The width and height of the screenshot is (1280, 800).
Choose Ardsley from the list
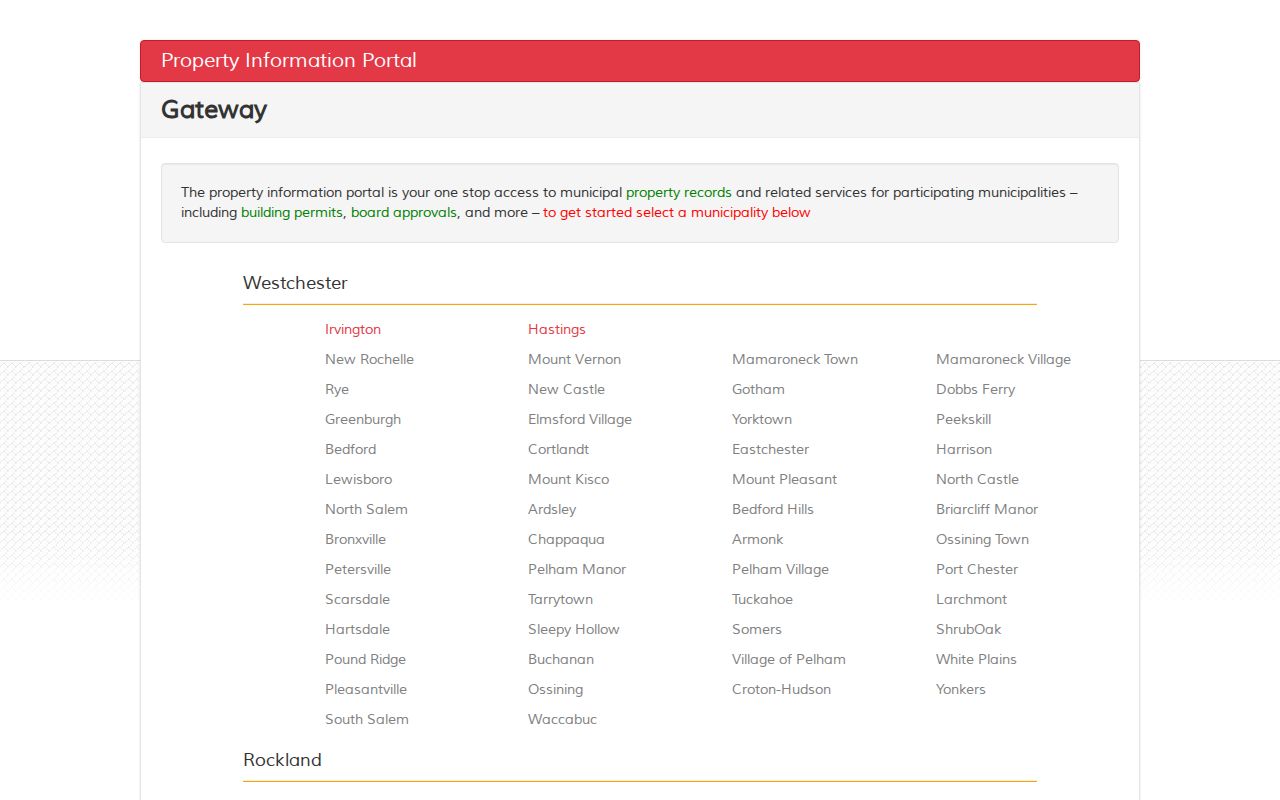[x=552, y=509]
